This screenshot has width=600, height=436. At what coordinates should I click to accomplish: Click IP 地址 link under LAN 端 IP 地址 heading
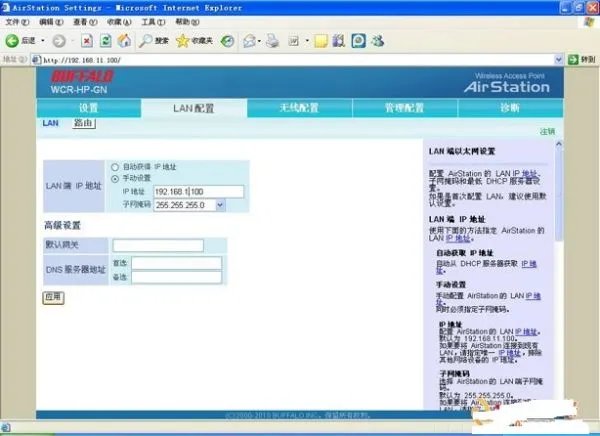(x=458, y=238)
